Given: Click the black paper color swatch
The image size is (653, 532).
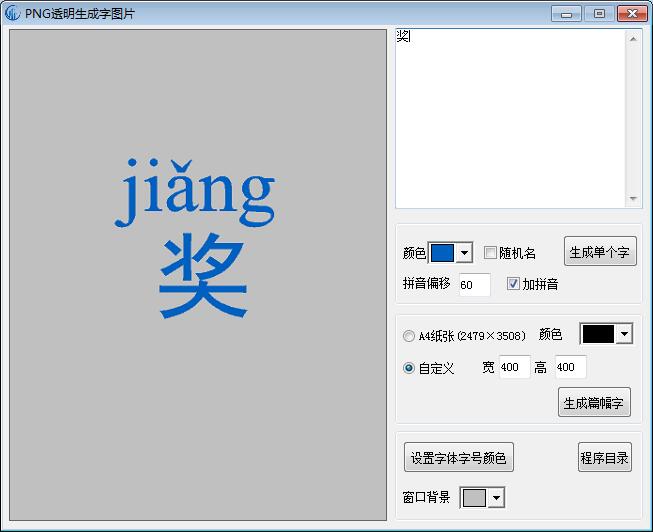Looking at the screenshot, I should coord(598,334).
